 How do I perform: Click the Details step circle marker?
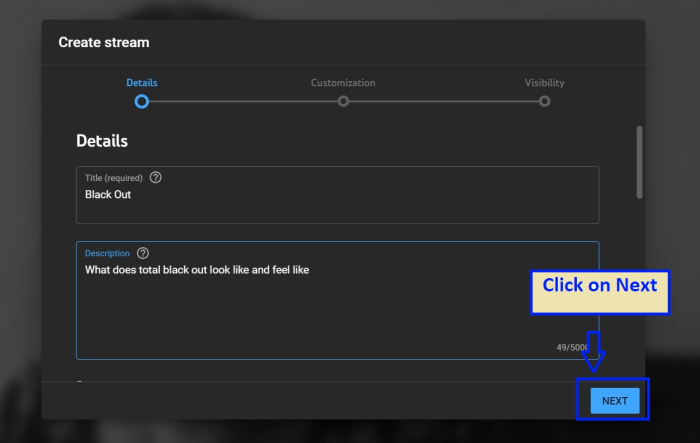click(x=142, y=102)
